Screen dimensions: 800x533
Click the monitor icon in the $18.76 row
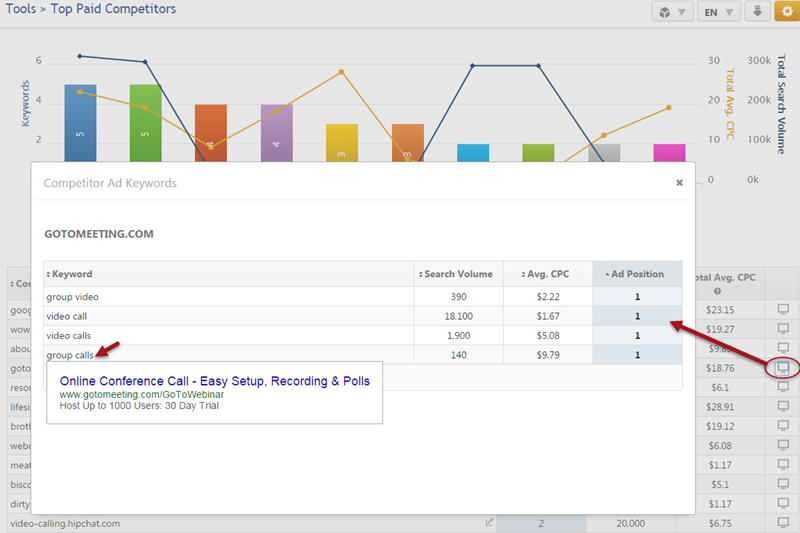[783, 368]
